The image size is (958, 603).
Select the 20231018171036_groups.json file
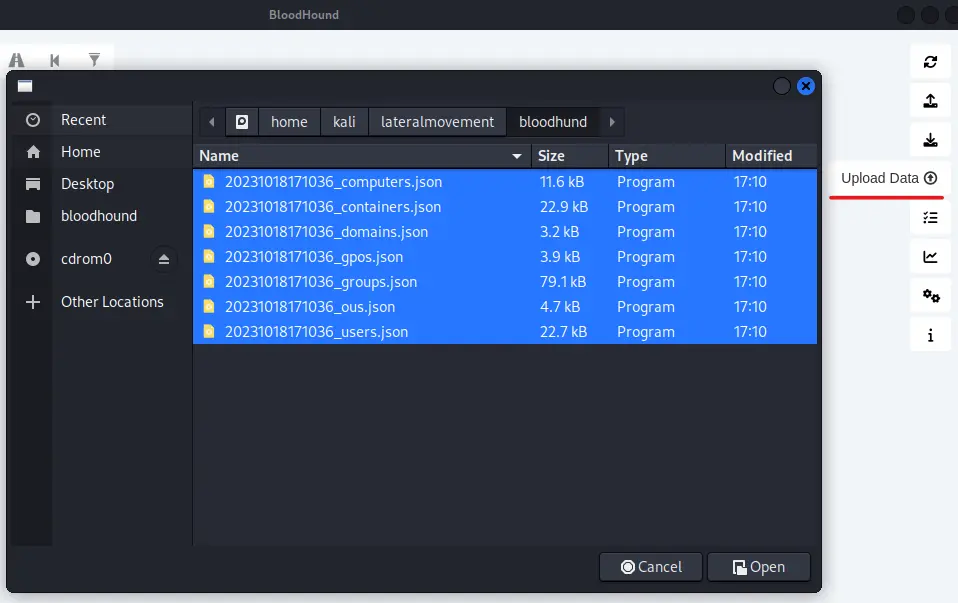click(320, 282)
